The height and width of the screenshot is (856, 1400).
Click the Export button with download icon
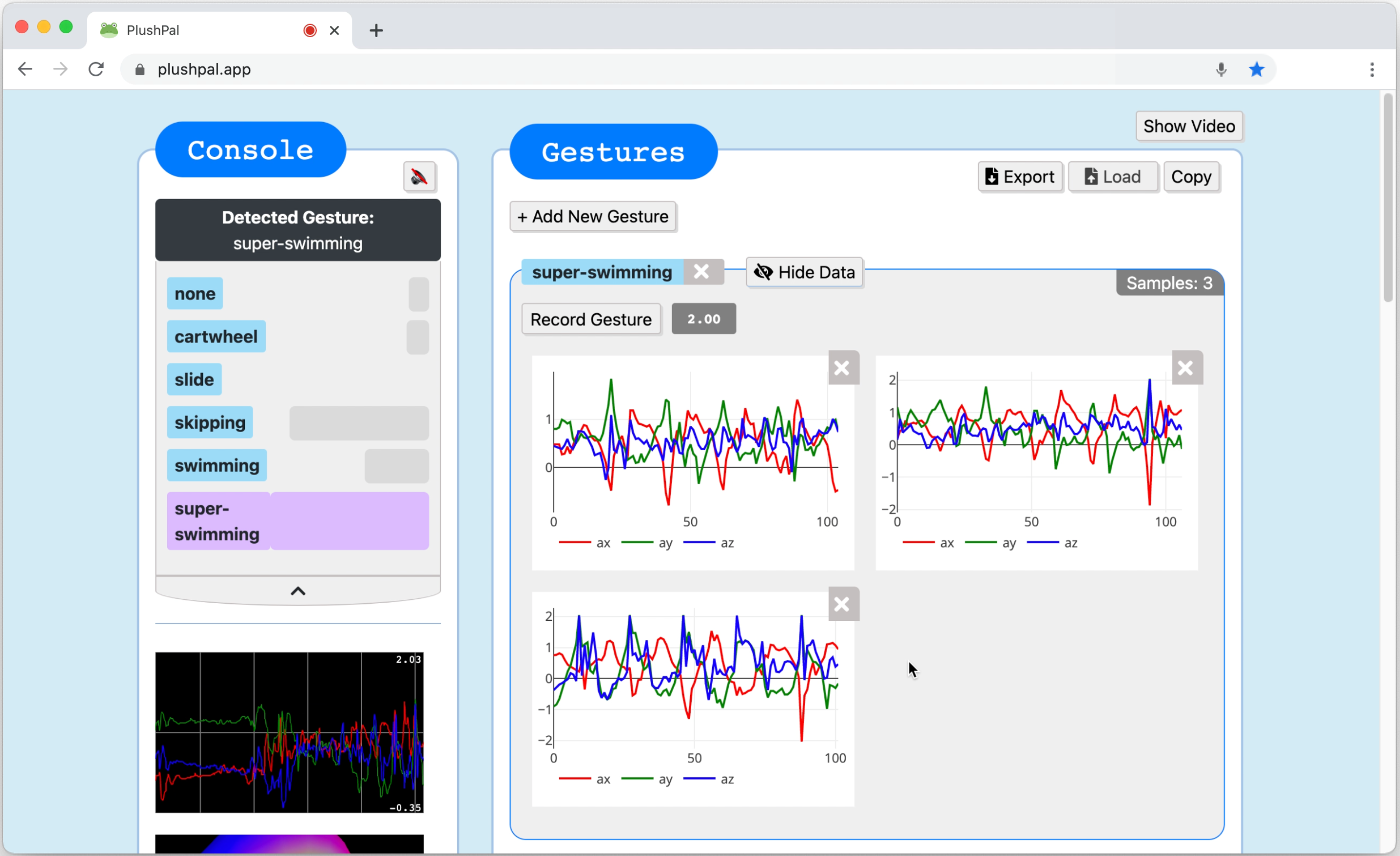[x=1020, y=177]
